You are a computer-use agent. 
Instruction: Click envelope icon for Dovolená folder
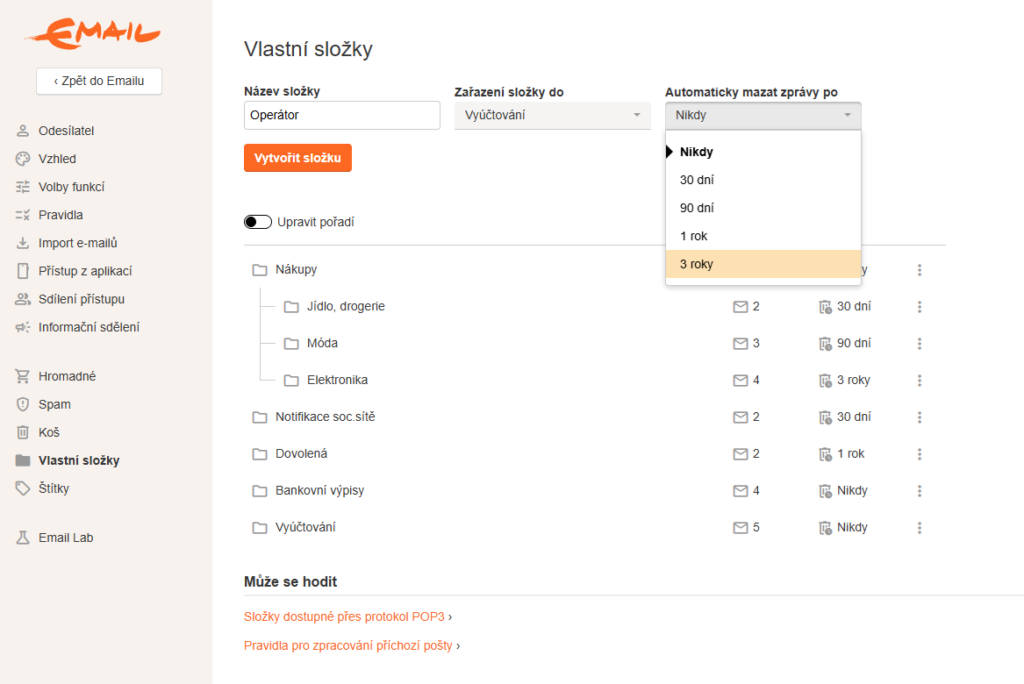click(x=740, y=454)
